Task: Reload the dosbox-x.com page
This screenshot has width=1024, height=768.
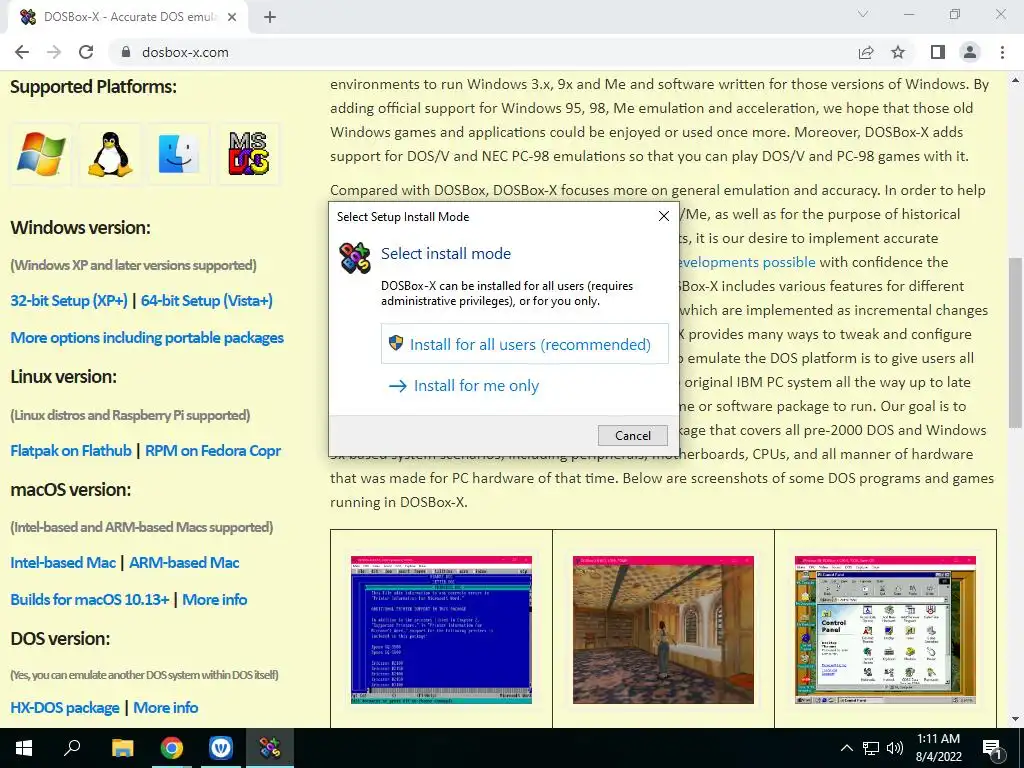Action: click(x=86, y=52)
